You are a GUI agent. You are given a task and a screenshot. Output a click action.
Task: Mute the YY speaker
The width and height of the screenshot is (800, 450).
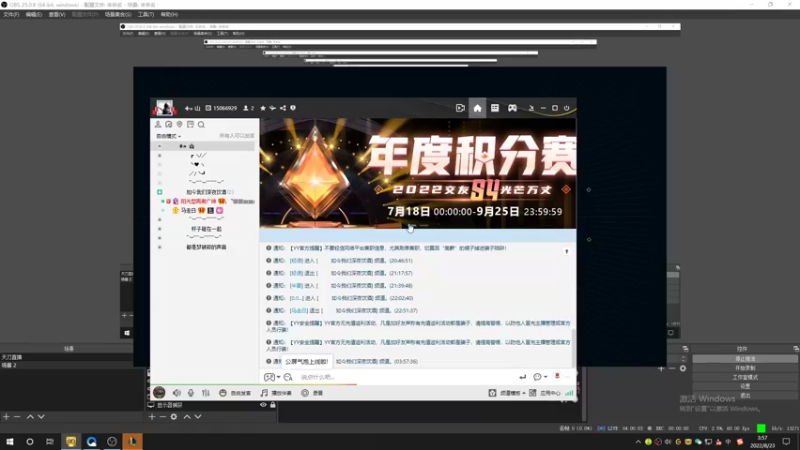tap(177, 393)
